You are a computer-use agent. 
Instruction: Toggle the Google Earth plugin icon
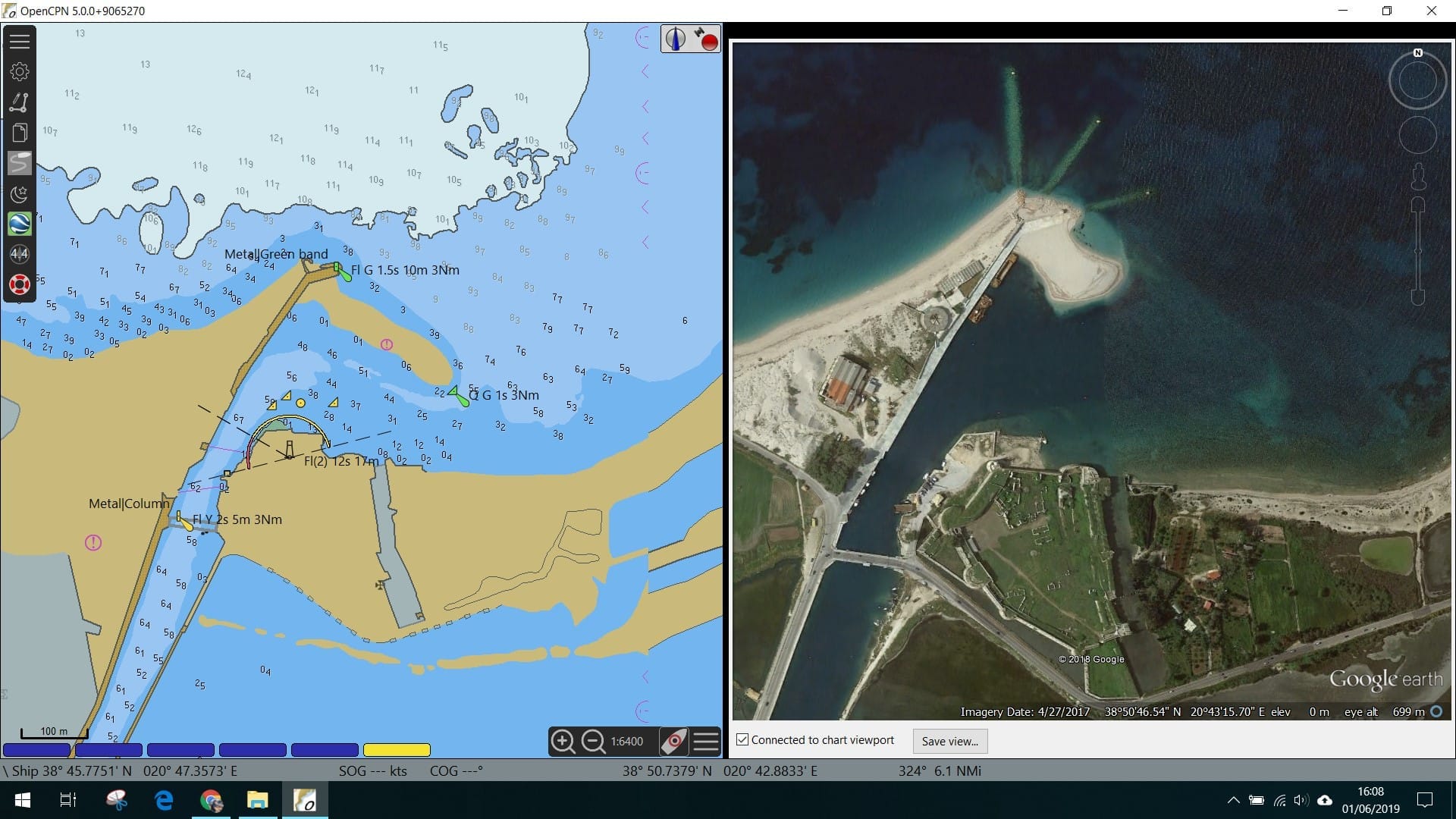20,224
